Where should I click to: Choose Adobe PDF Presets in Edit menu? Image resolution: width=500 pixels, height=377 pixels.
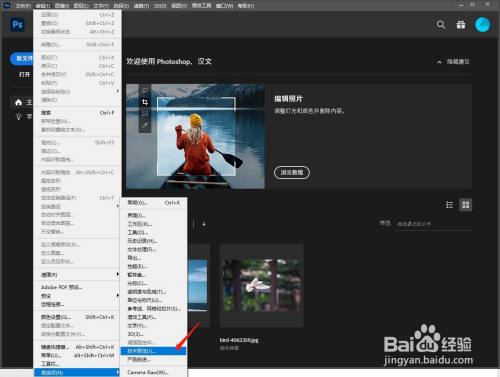[77, 287]
